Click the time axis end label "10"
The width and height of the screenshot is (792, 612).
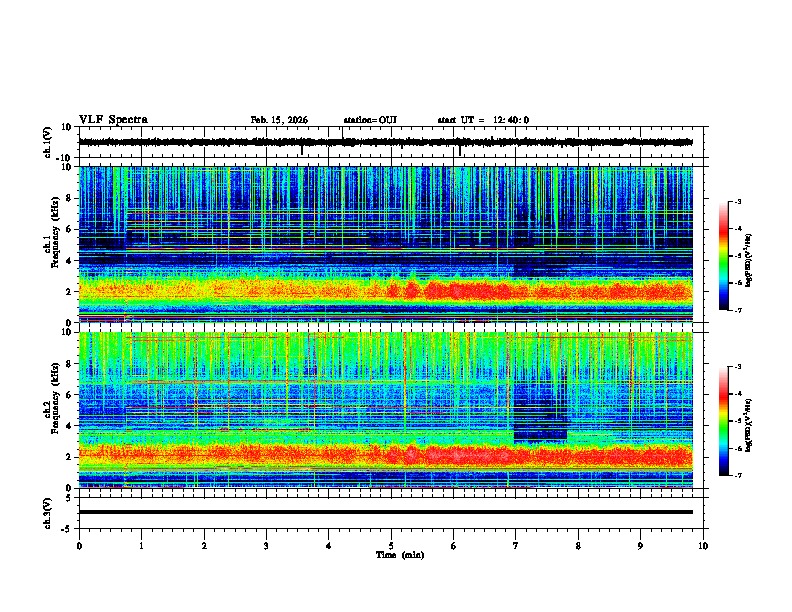[703, 546]
